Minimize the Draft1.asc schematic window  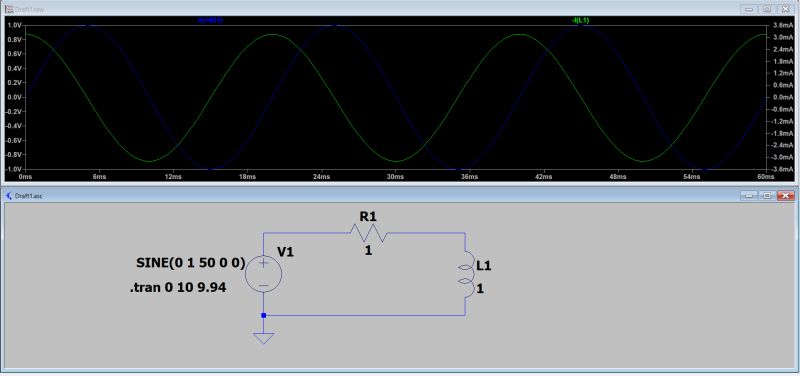749,195
